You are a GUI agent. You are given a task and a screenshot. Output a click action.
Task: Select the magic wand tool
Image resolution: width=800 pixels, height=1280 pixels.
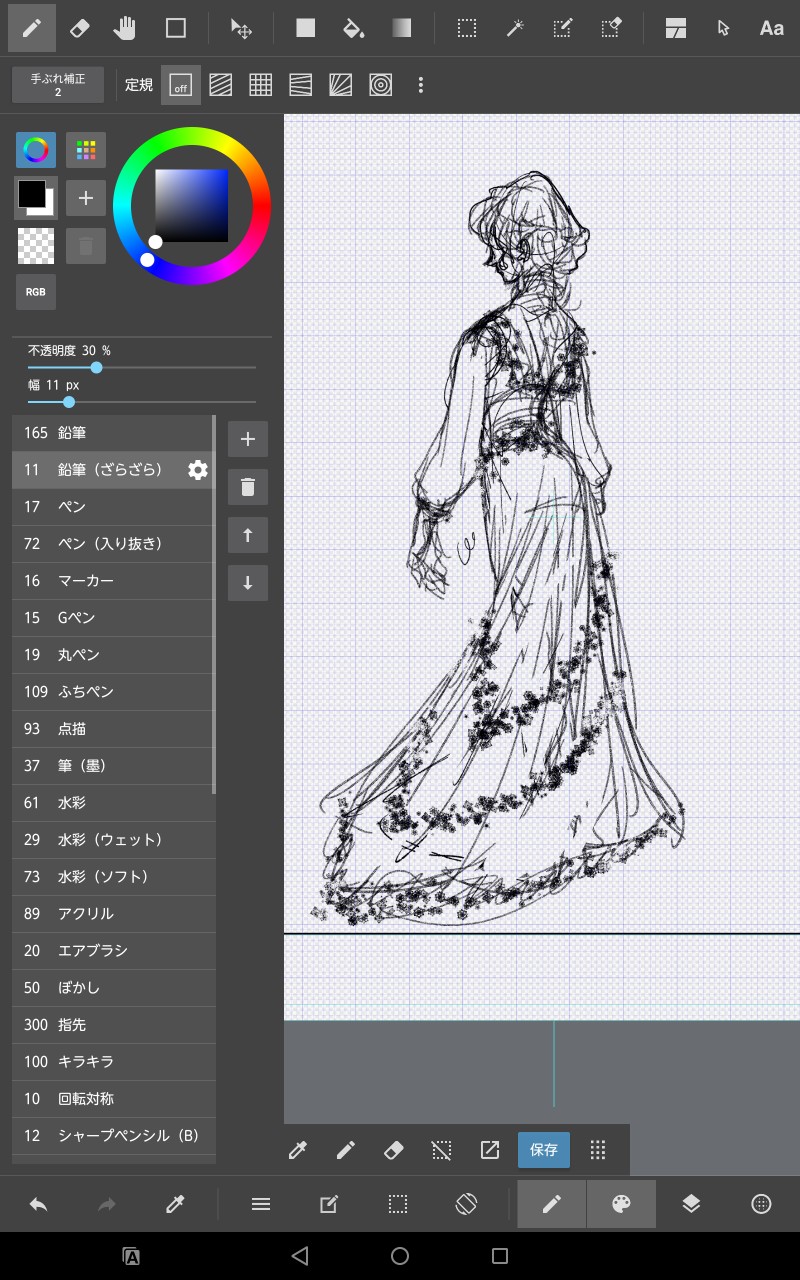(515, 28)
